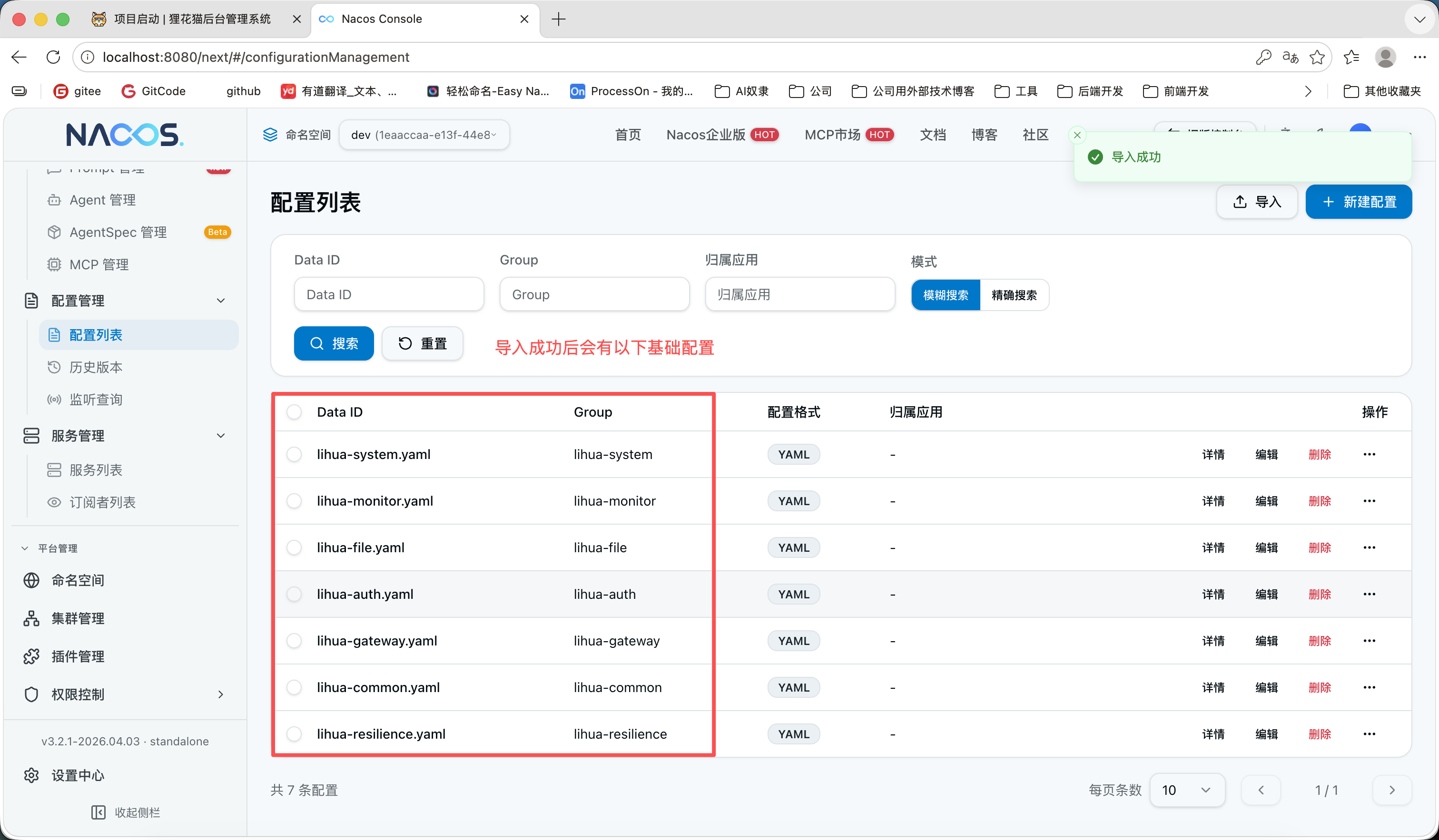Select the lihua-resilience.yaml row checkbox

[294, 734]
